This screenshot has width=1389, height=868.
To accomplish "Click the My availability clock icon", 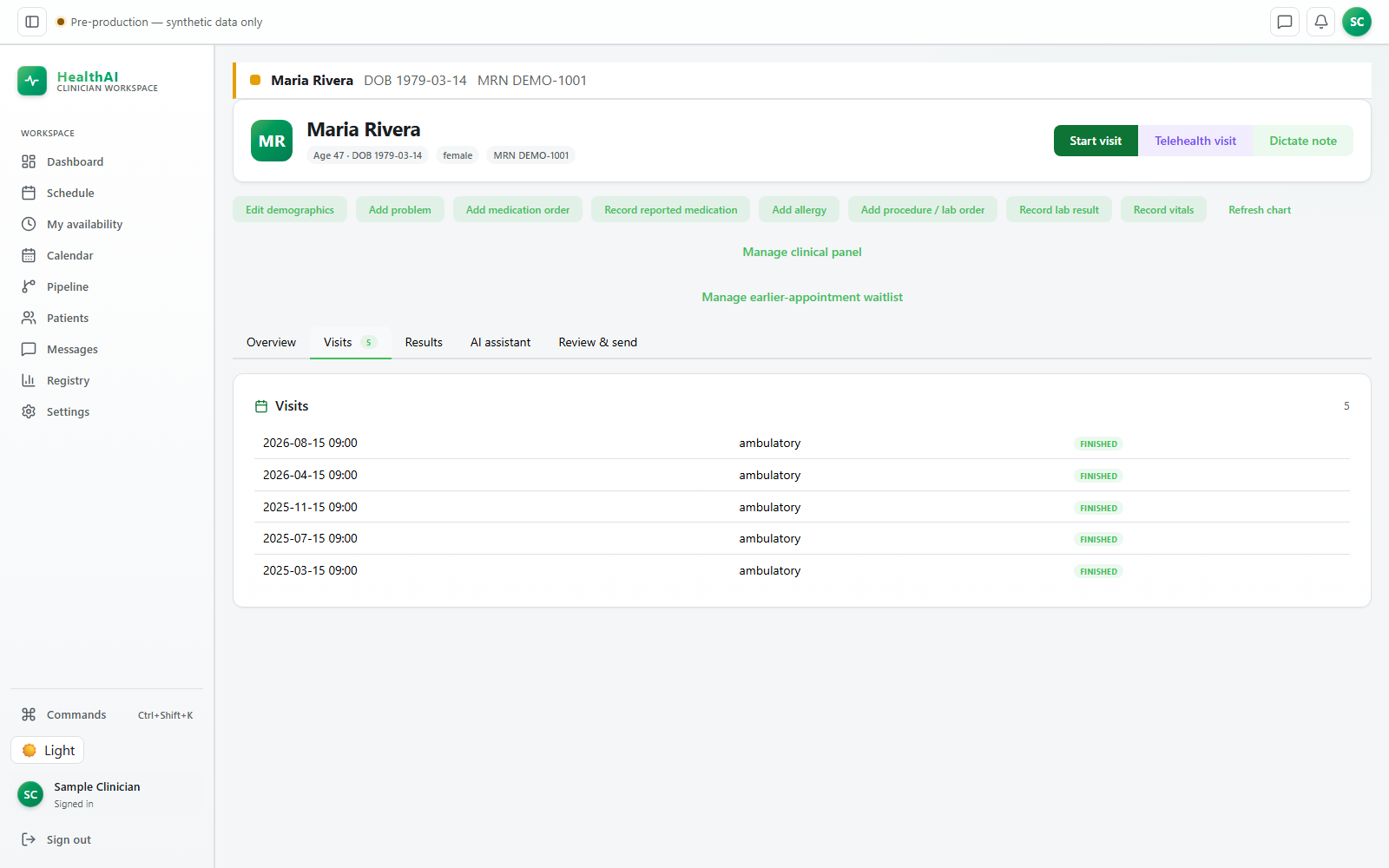I will [29, 224].
